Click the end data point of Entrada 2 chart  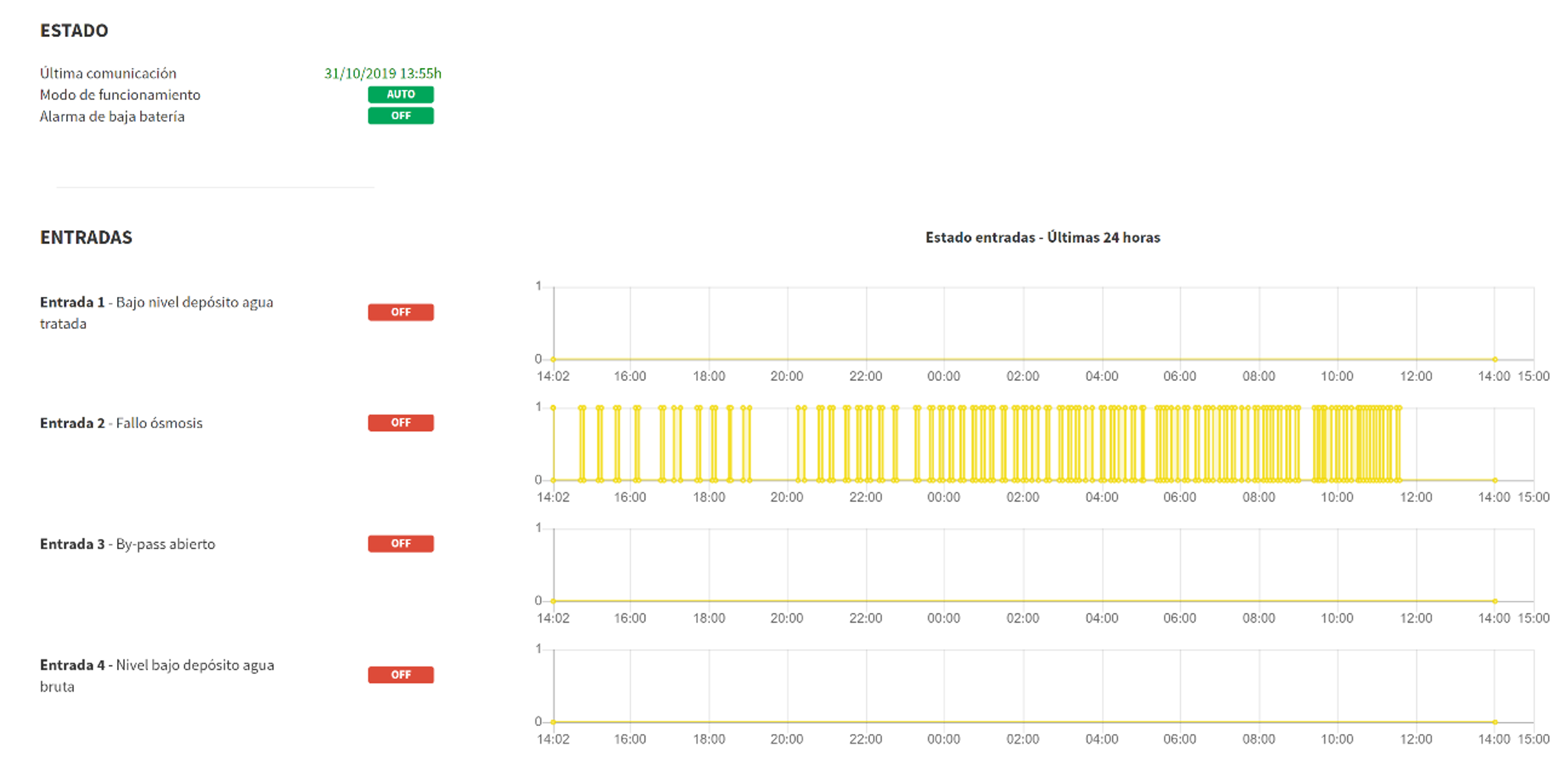point(1495,480)
